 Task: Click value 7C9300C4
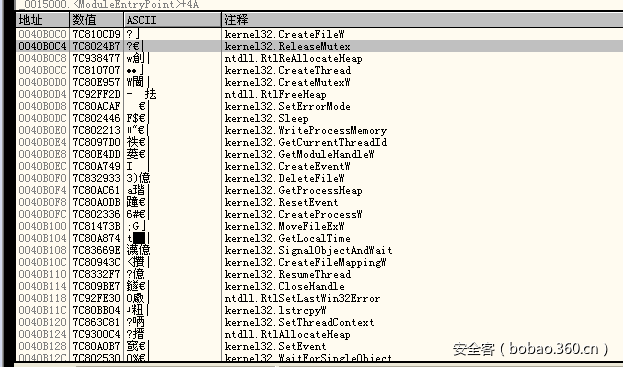[96, 334]
